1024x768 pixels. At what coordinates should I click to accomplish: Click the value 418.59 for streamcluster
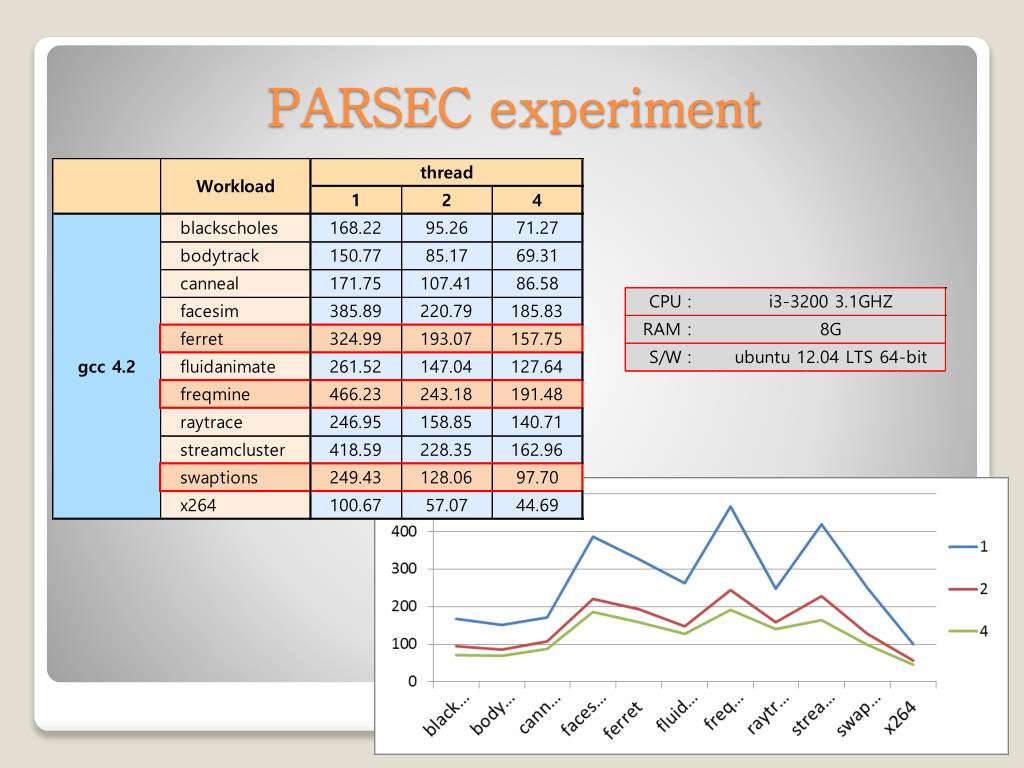(355, 450)
